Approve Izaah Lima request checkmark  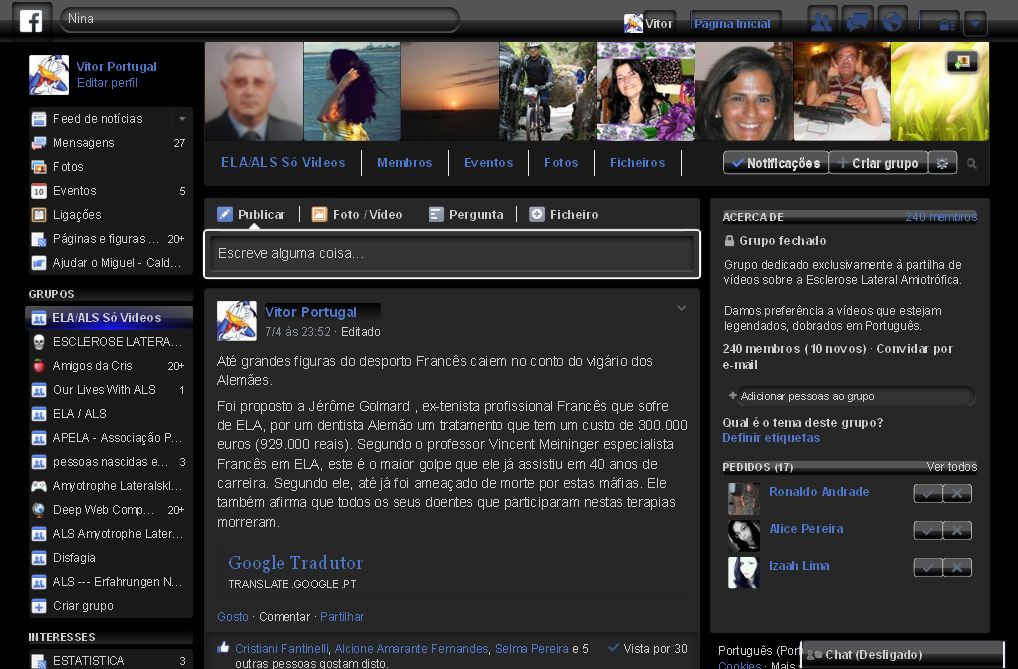[x=928, y=568]
